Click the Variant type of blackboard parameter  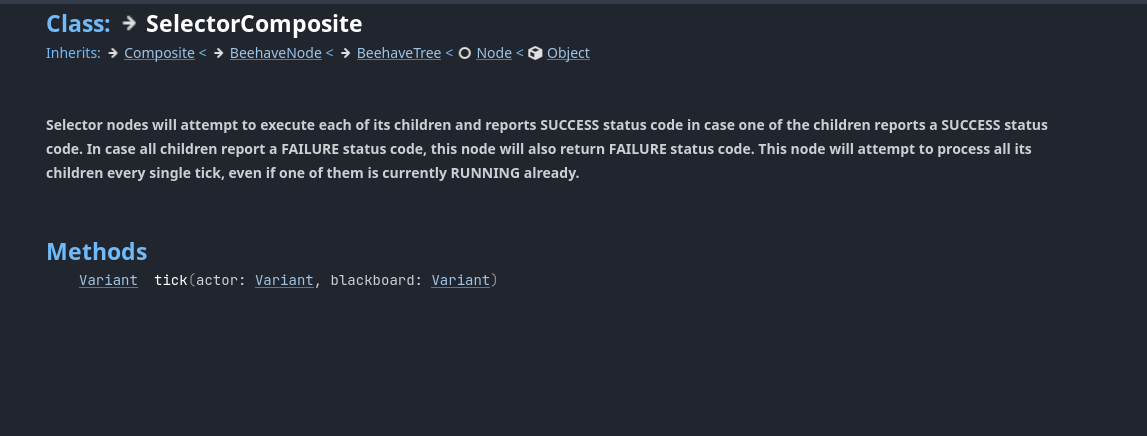pyautogui.click(x=461, y=280)
